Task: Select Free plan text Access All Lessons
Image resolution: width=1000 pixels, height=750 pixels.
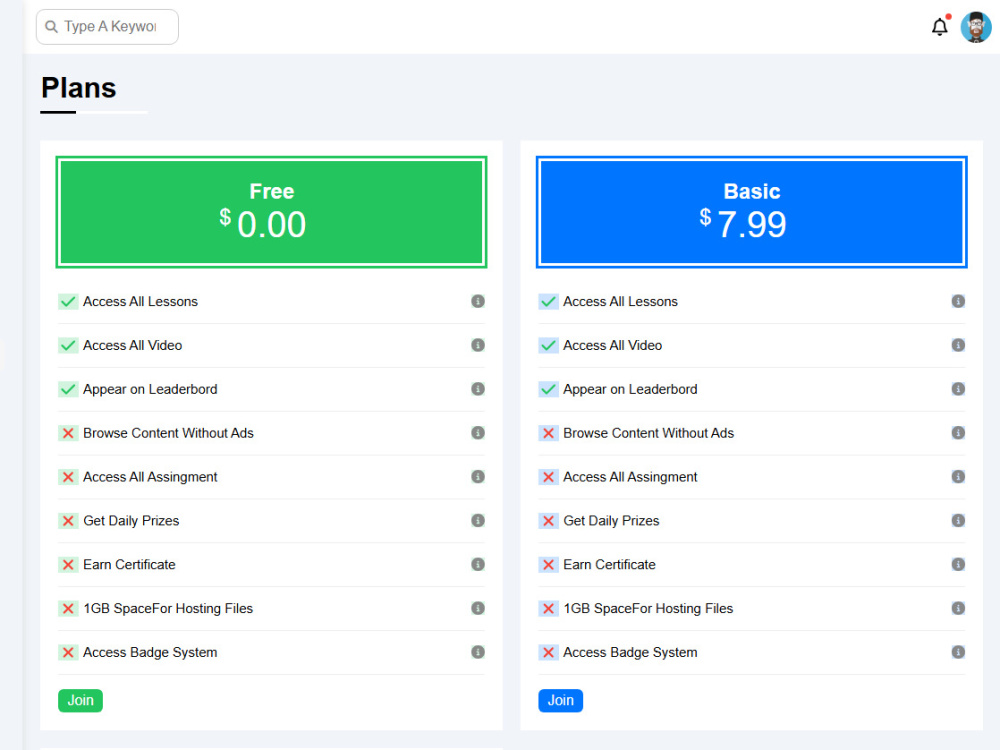Action: (x=140, y=302)
